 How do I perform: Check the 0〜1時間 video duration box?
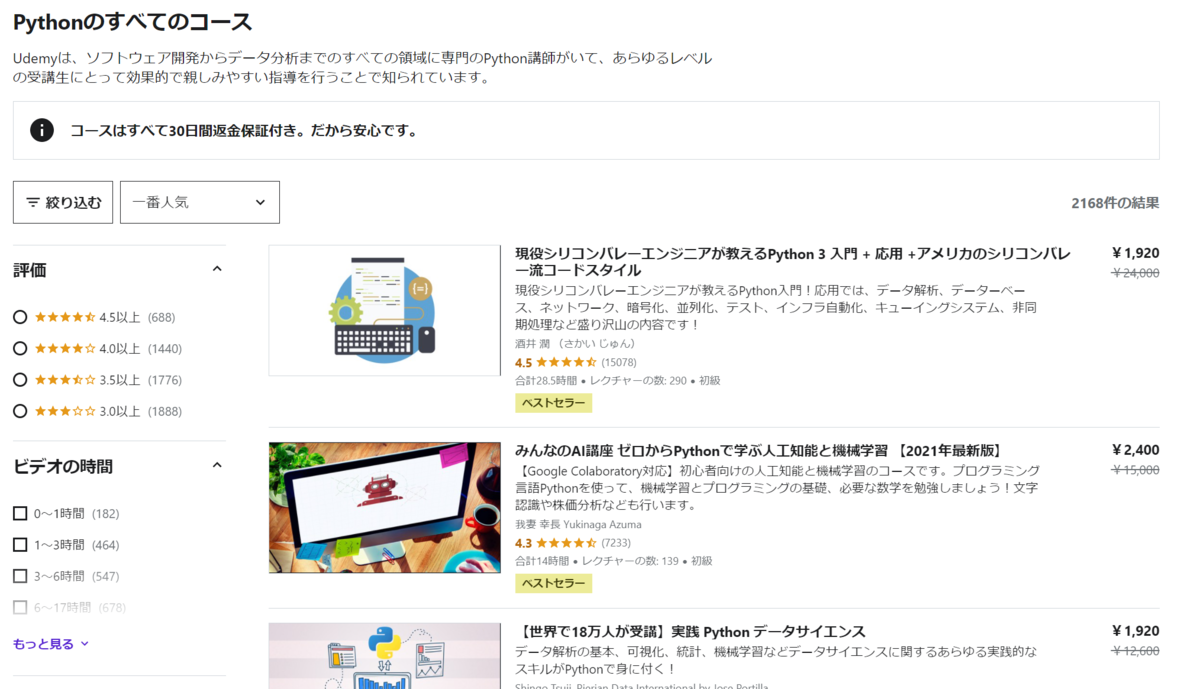20,513
